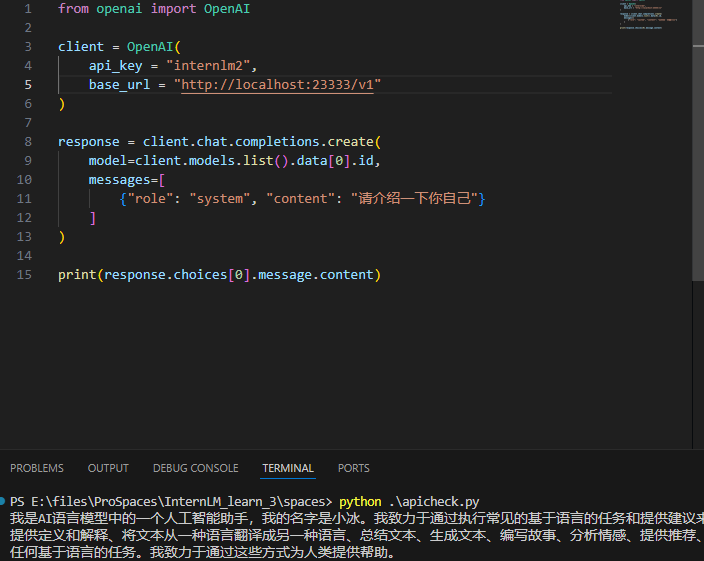Click the code minimap preview
Image resolution: width=704 pixels, height=561 pixels.
click(648, 16)
